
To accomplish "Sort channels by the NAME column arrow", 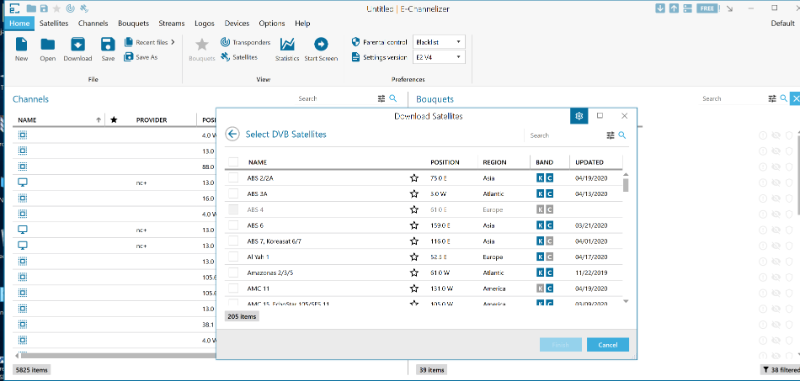I will click(98, 120).
